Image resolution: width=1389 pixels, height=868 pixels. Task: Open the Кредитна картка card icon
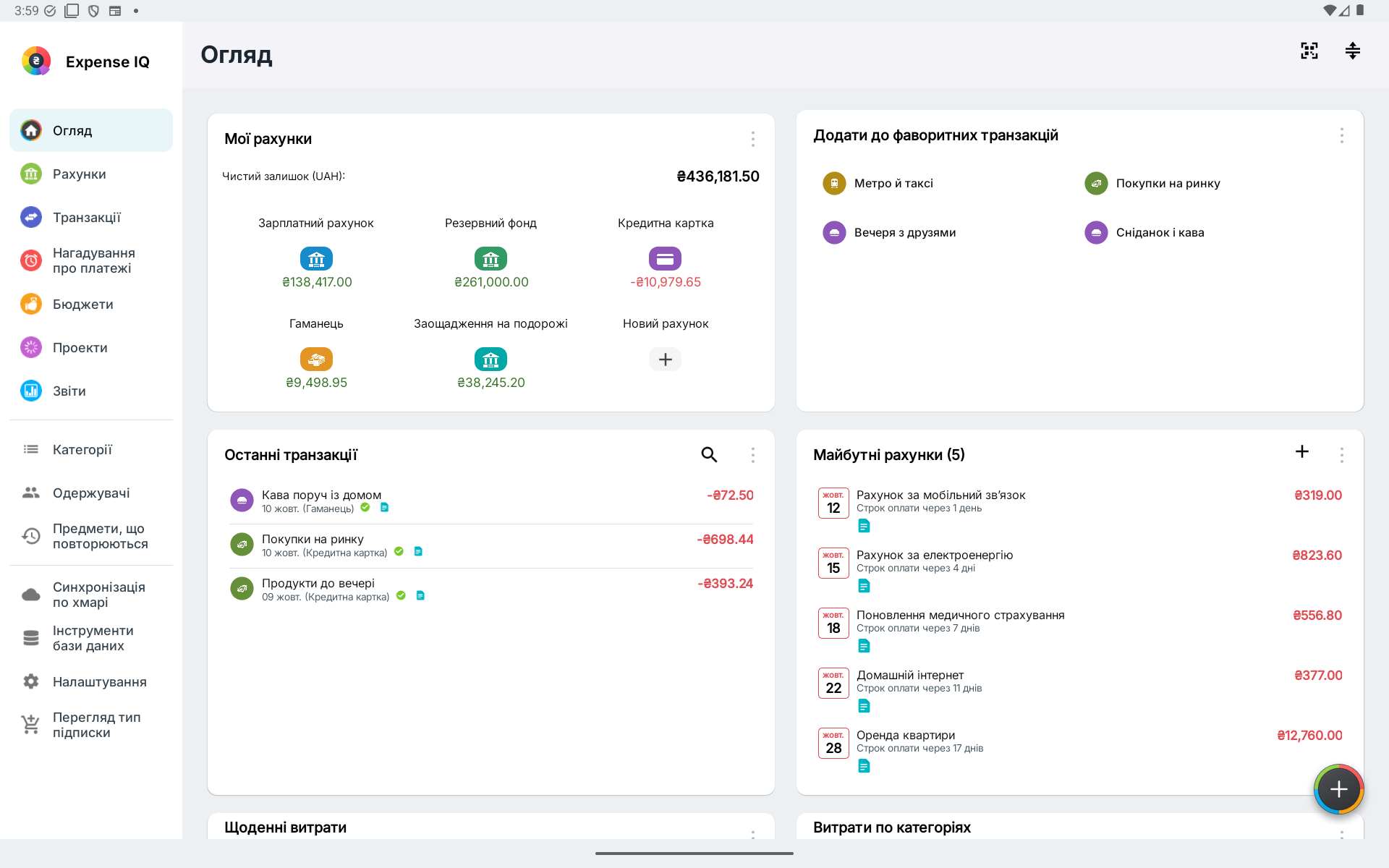665,258
